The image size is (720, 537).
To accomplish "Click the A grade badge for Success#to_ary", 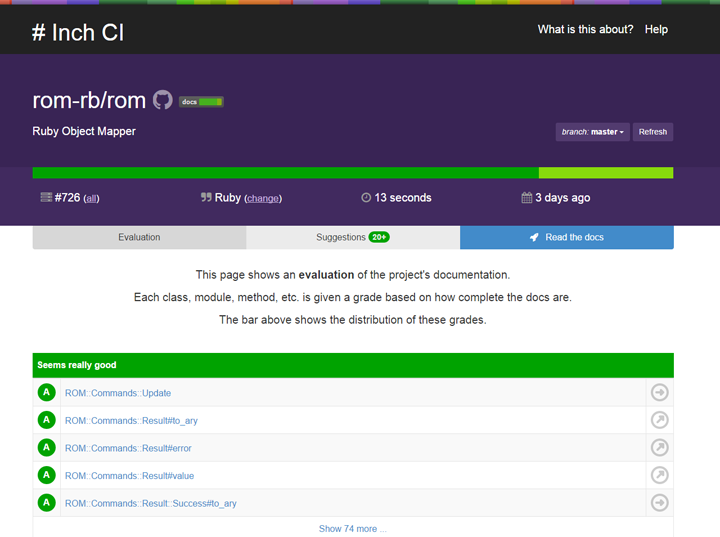I will coord(46,503).
